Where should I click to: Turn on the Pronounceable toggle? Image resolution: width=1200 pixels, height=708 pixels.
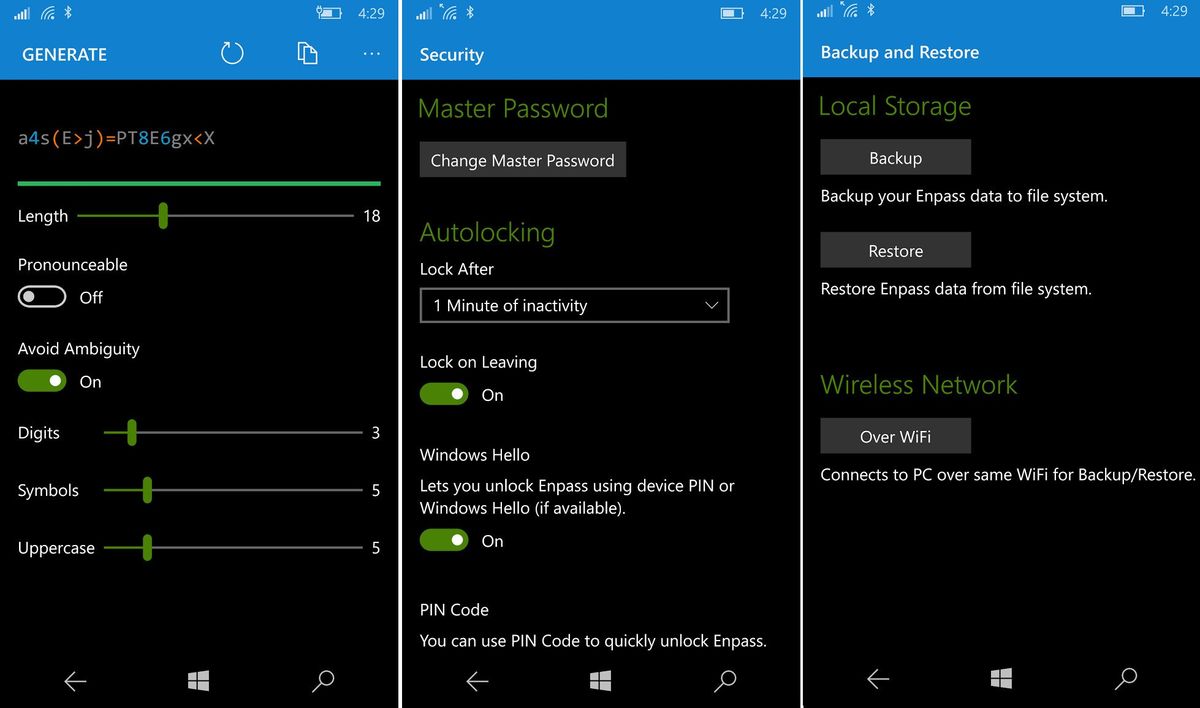tap(41, 296)
